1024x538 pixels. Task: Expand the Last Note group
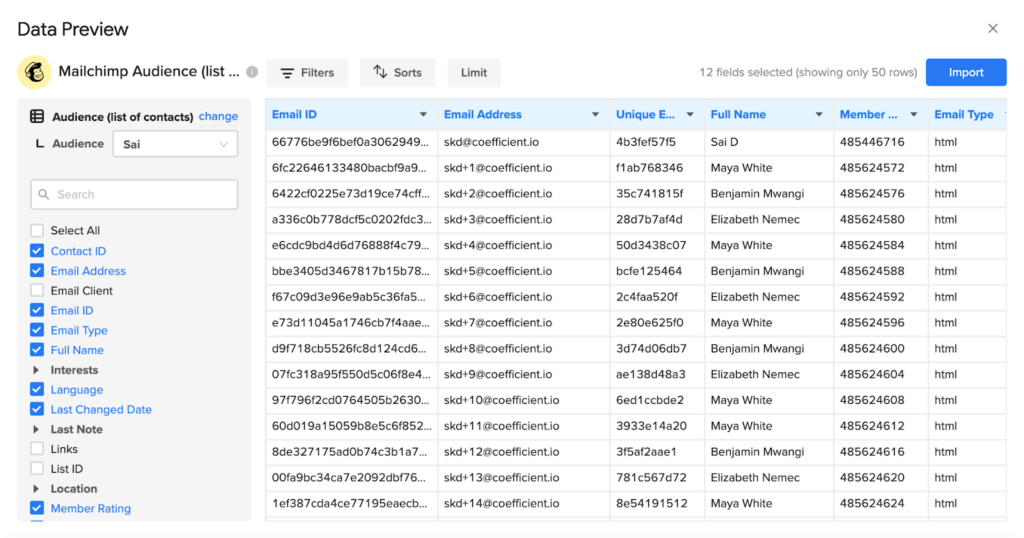tap(36, 430)
